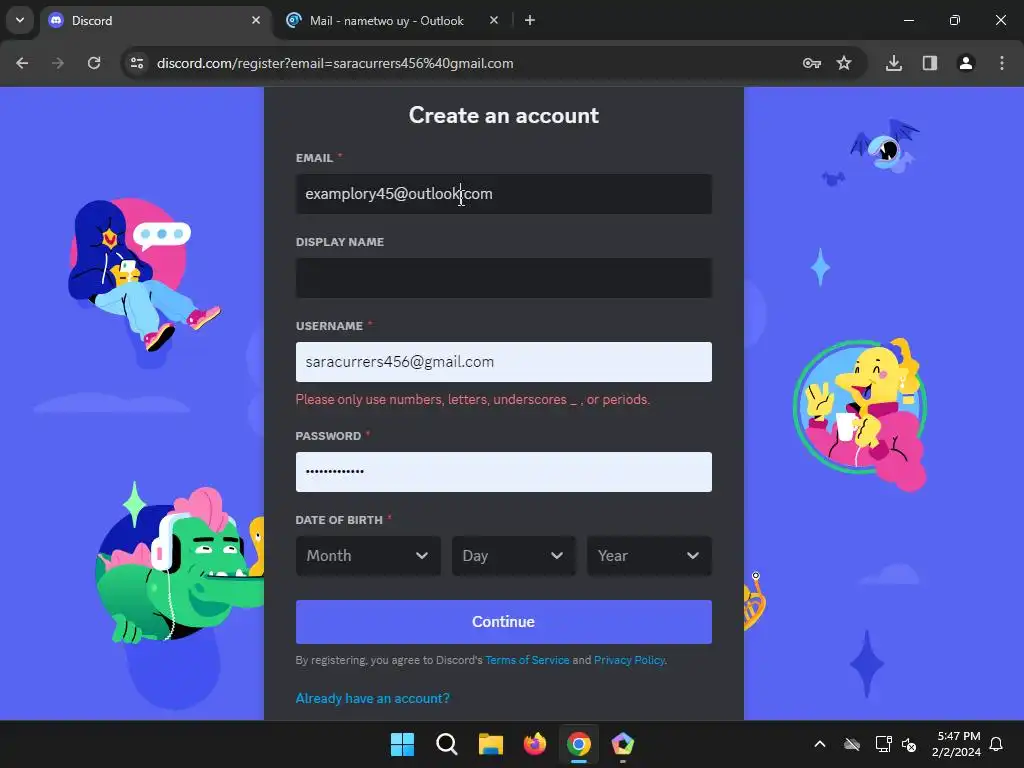Click the Create an account heading
Image resolution: width=1024 pixels, height=768 pixels.
tap(504, 116)
